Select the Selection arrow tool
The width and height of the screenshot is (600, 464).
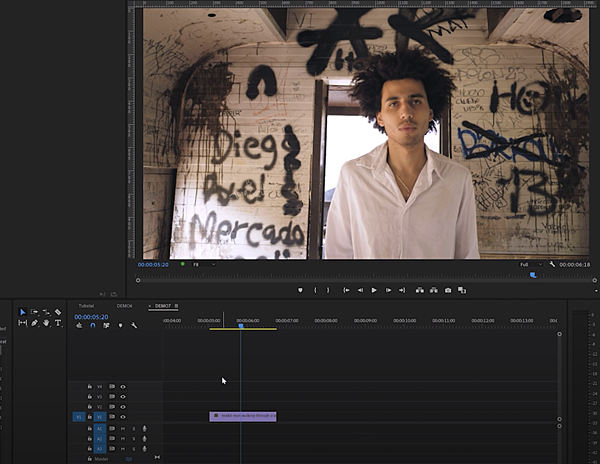[22, 312]
